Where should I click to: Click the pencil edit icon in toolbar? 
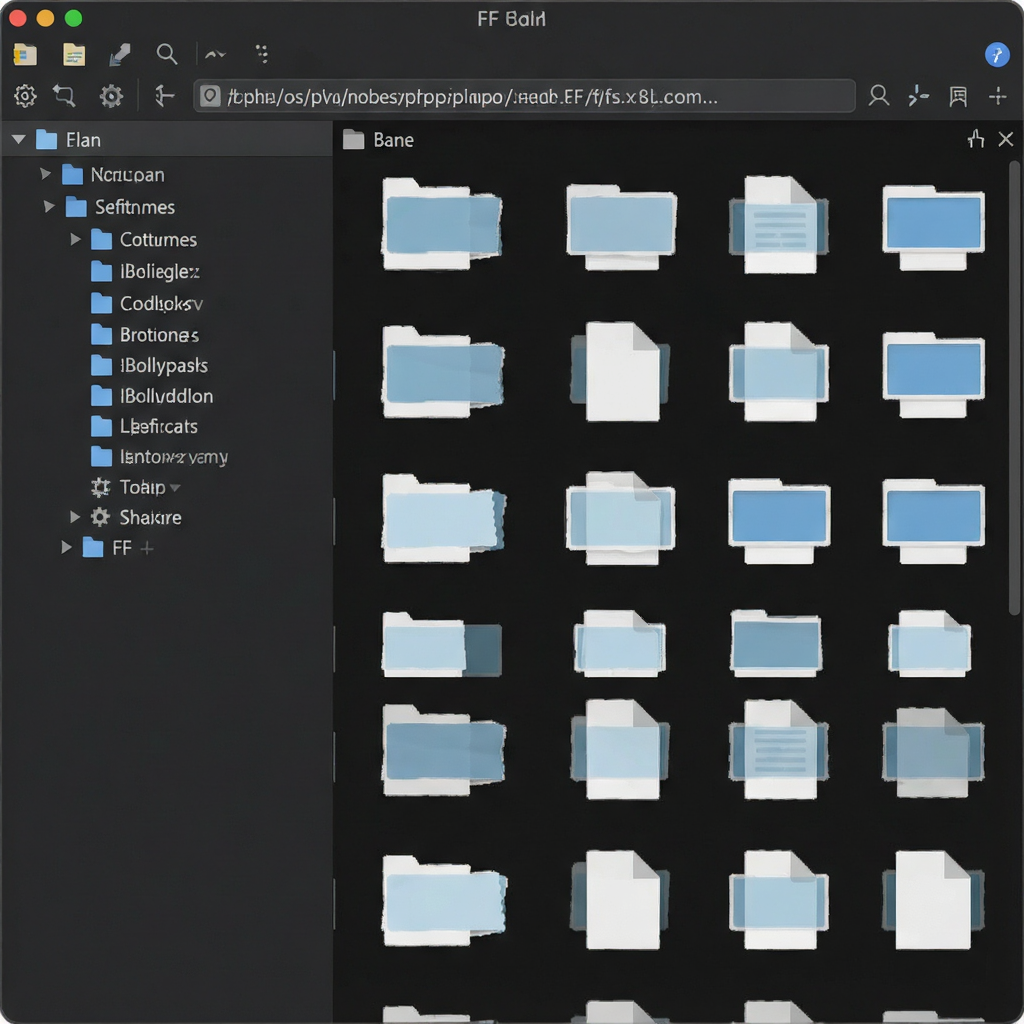point(120,55)
